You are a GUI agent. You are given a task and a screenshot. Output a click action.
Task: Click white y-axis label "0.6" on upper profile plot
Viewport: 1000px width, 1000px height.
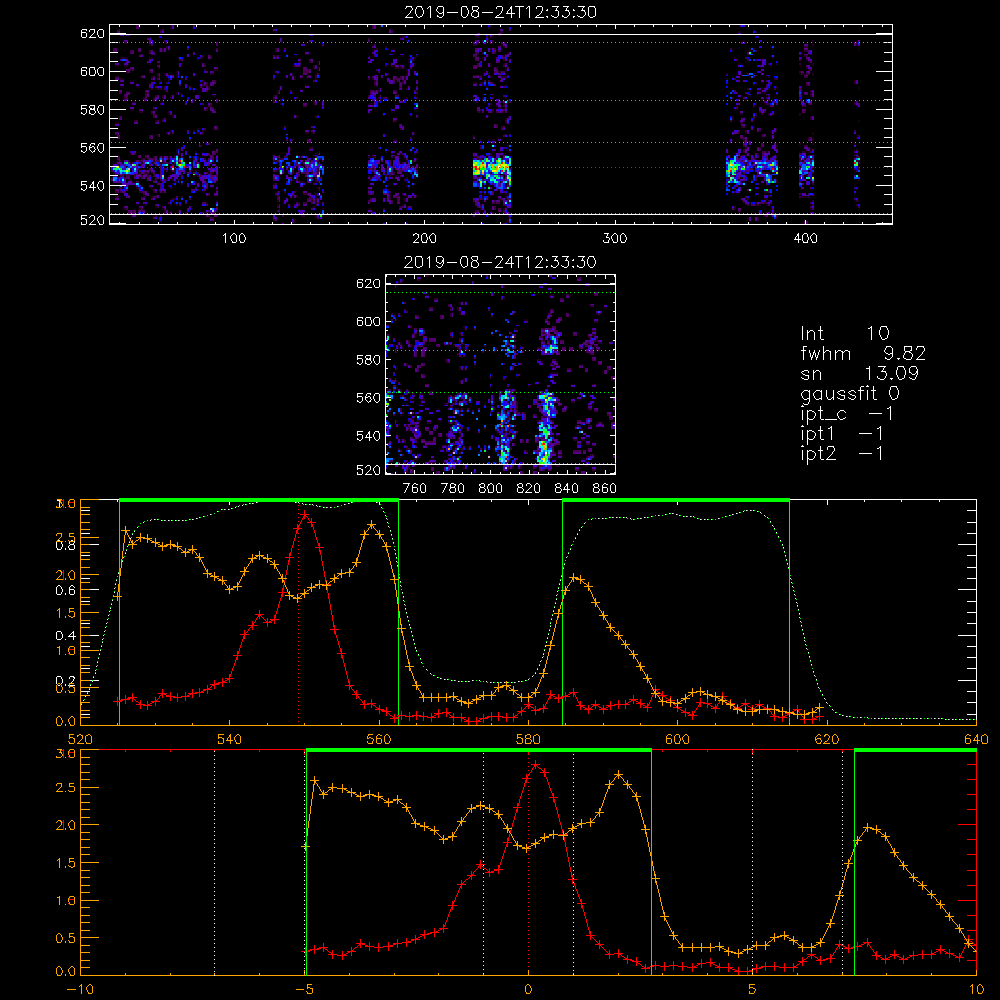pyautogui.click(x=66, y=591)
